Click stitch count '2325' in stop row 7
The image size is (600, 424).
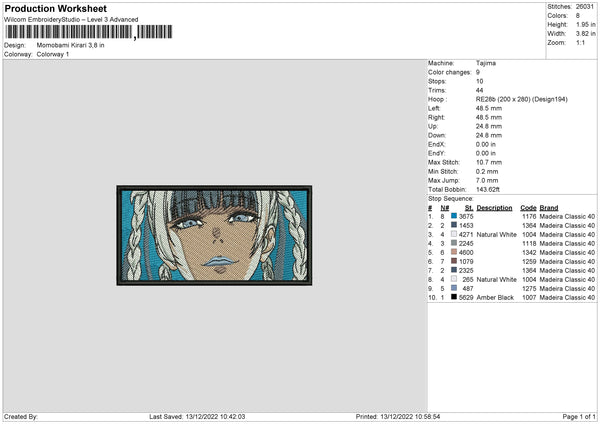[x=466, y=271]
